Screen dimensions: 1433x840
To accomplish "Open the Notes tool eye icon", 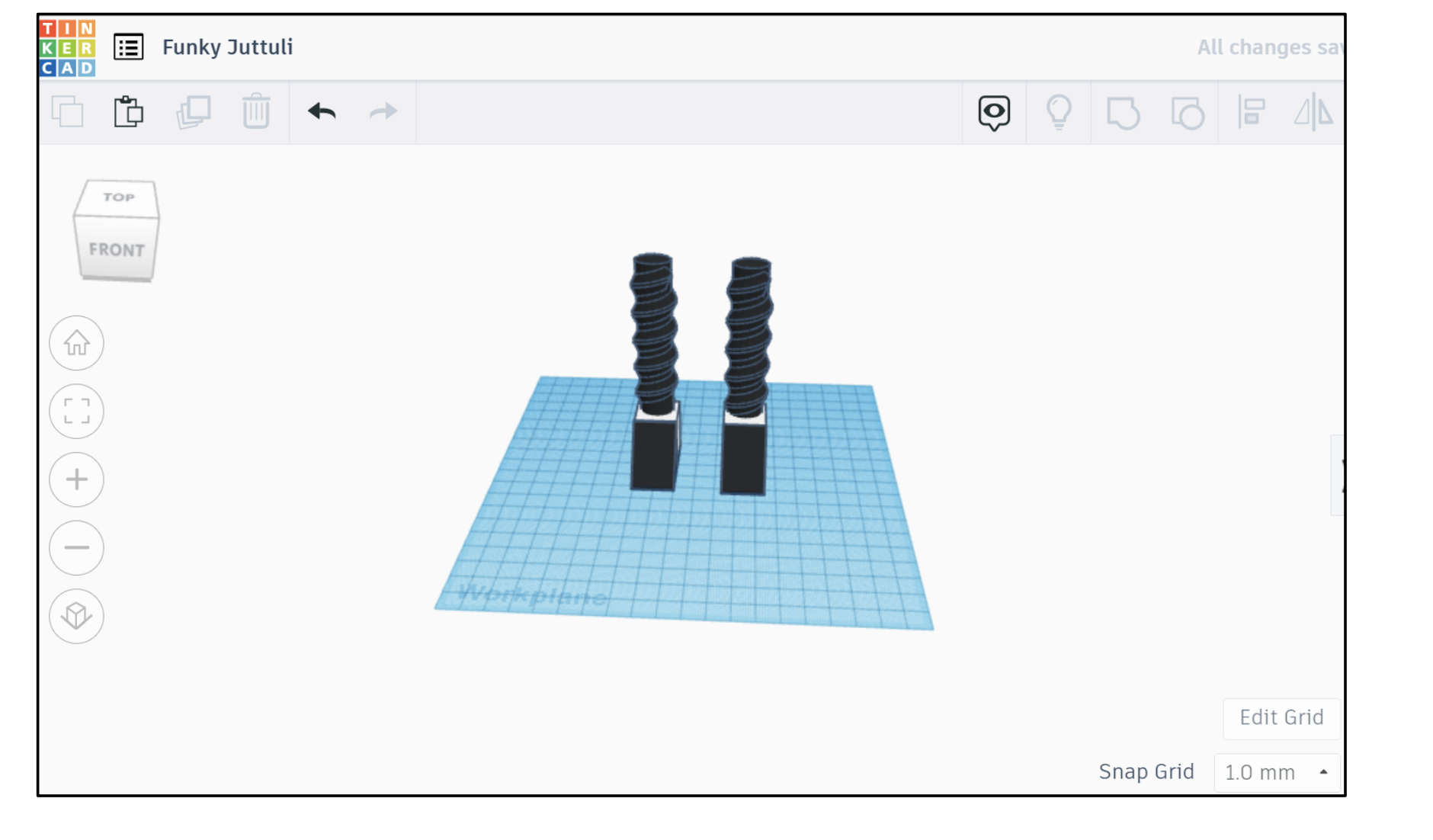I will coord(994,113).
